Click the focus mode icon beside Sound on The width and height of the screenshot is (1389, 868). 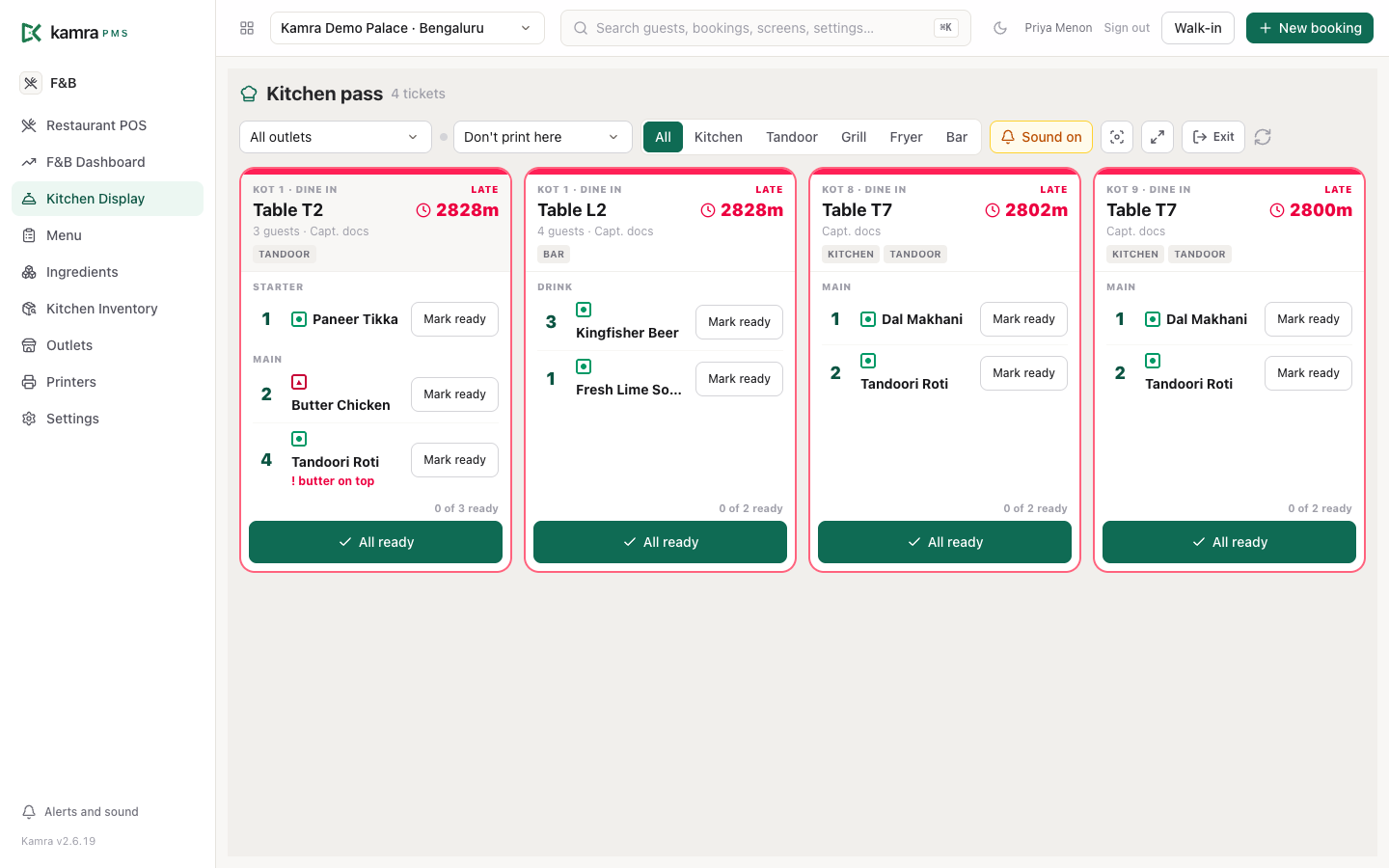pos(1117,137)
